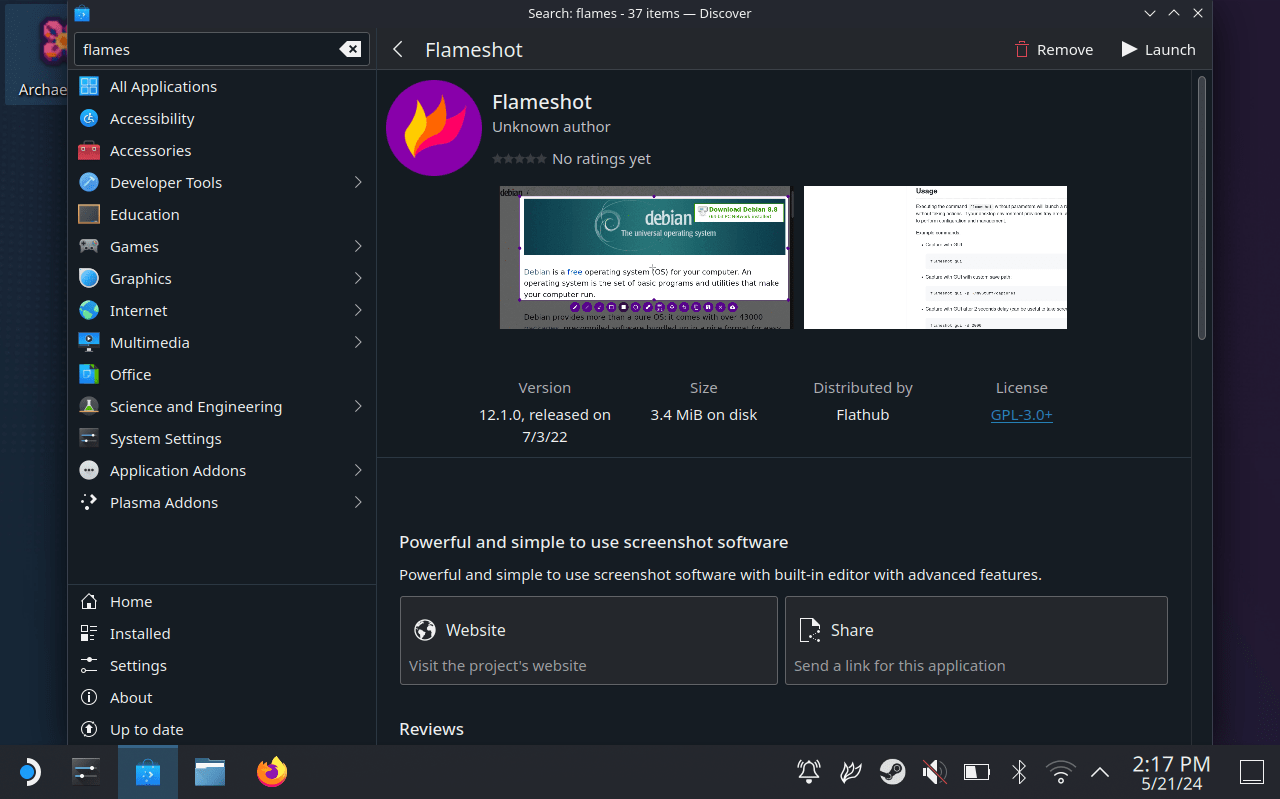Remove the Flameshot application
Viewport: 1280px width, 799px height.
pyautogui.click(x=1054, y=49)
